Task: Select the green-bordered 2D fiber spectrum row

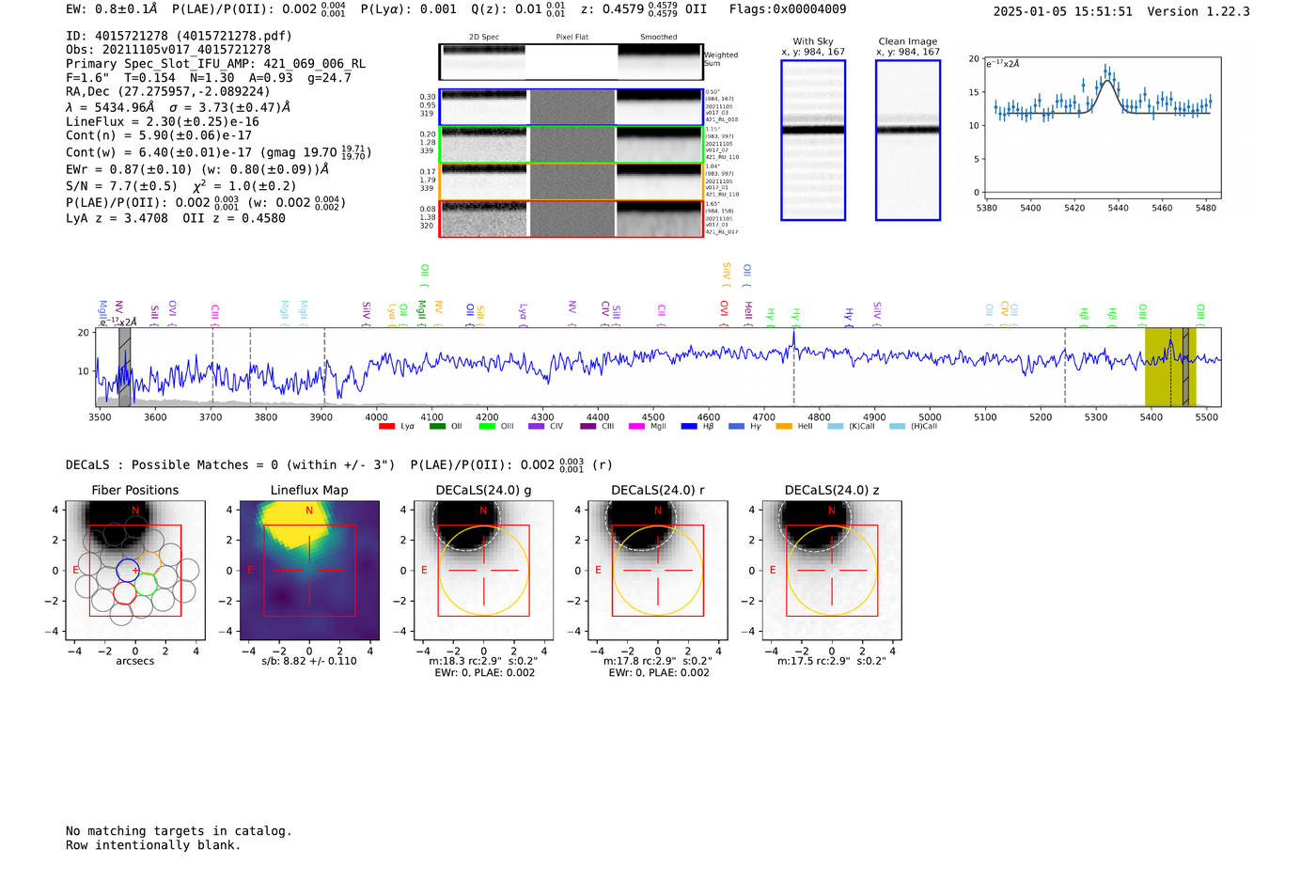Action: (572, 145)
